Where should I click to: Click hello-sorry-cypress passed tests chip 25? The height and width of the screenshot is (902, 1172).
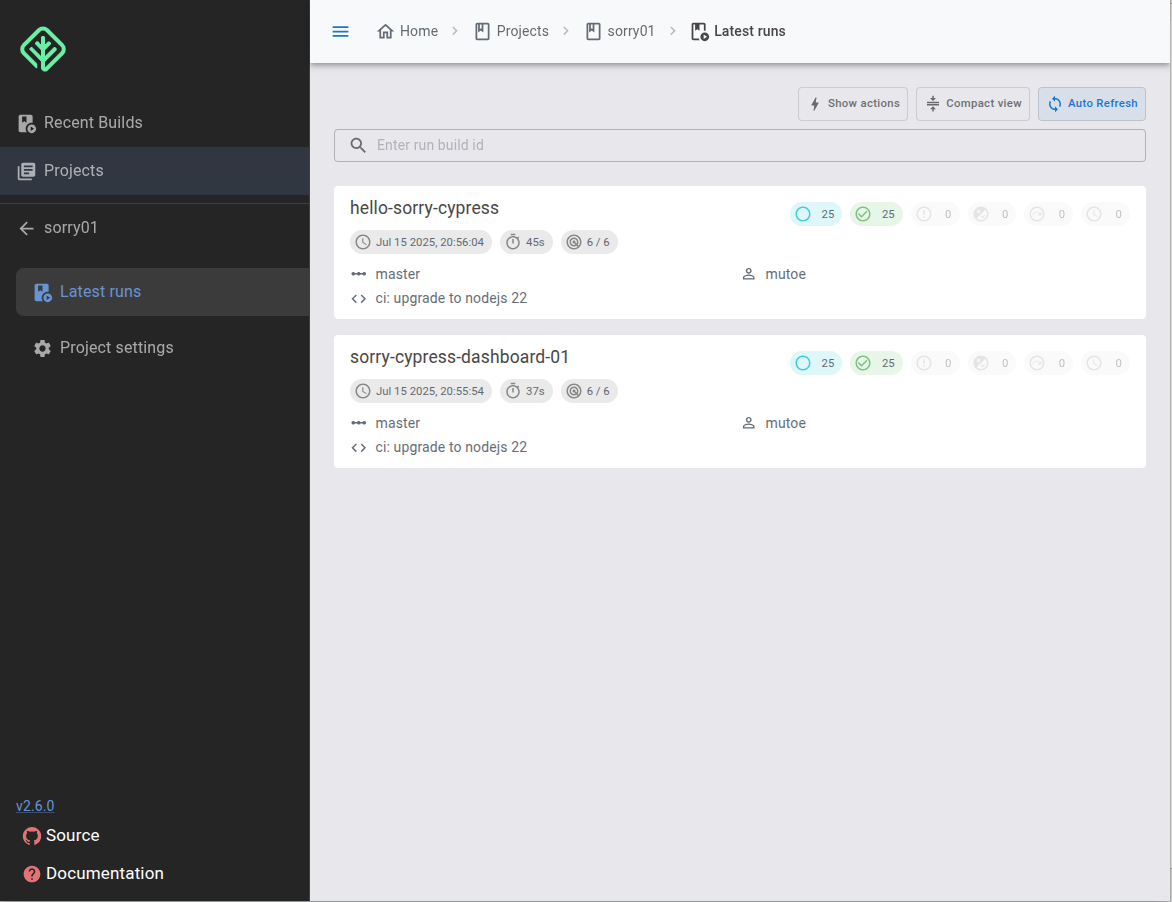point(876,214)
